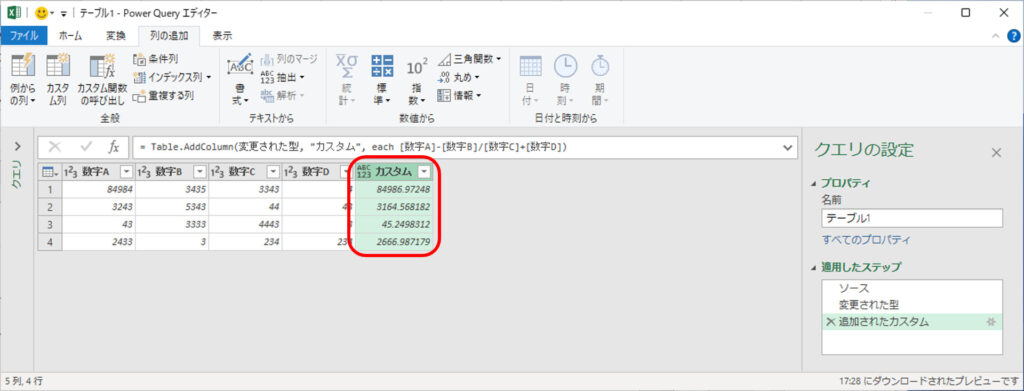
Task: Select the Add Column (列の追加) tab
Action: click(x=169, y=36)
